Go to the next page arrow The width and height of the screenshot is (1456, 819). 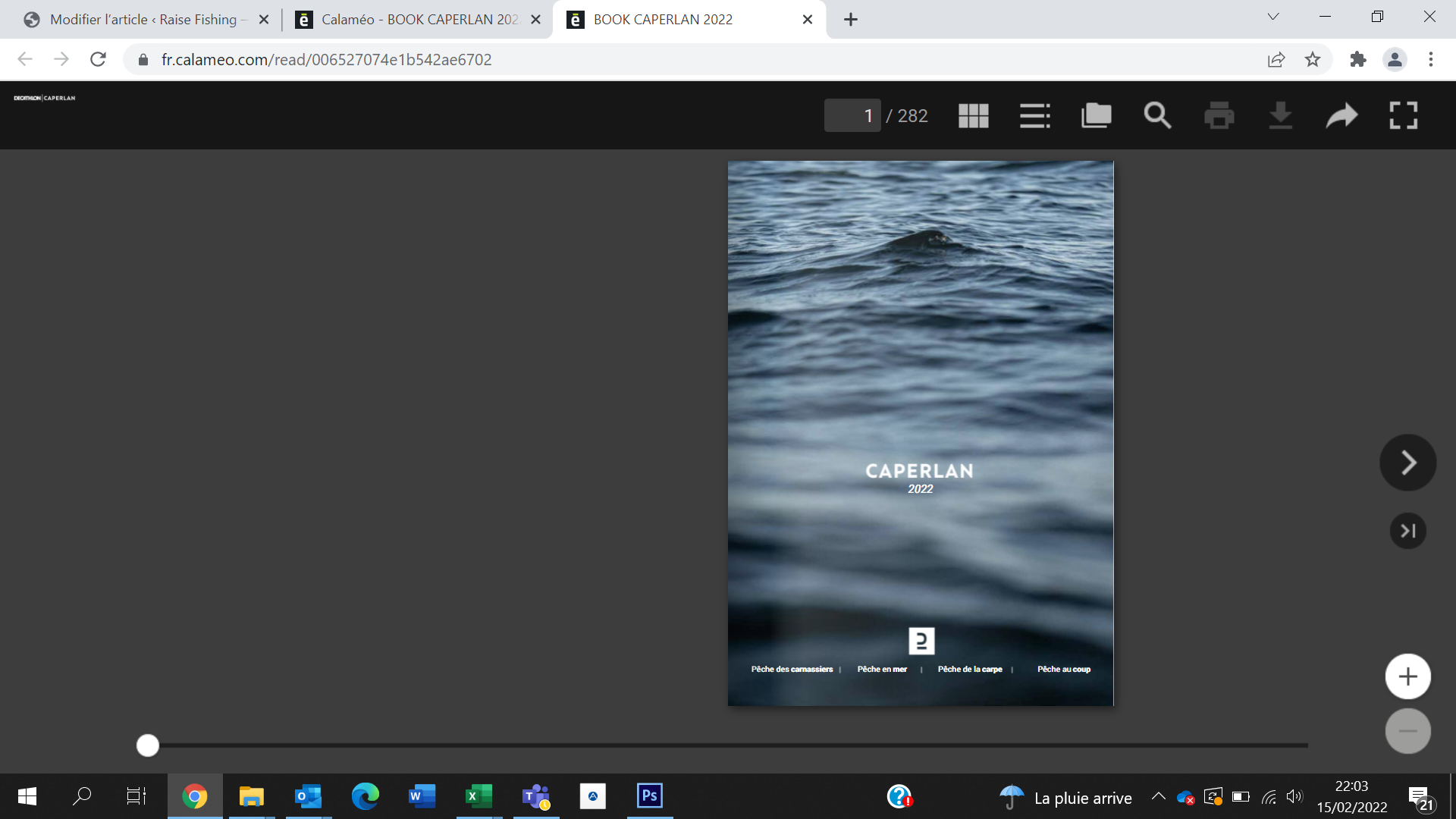[1408, 463]
